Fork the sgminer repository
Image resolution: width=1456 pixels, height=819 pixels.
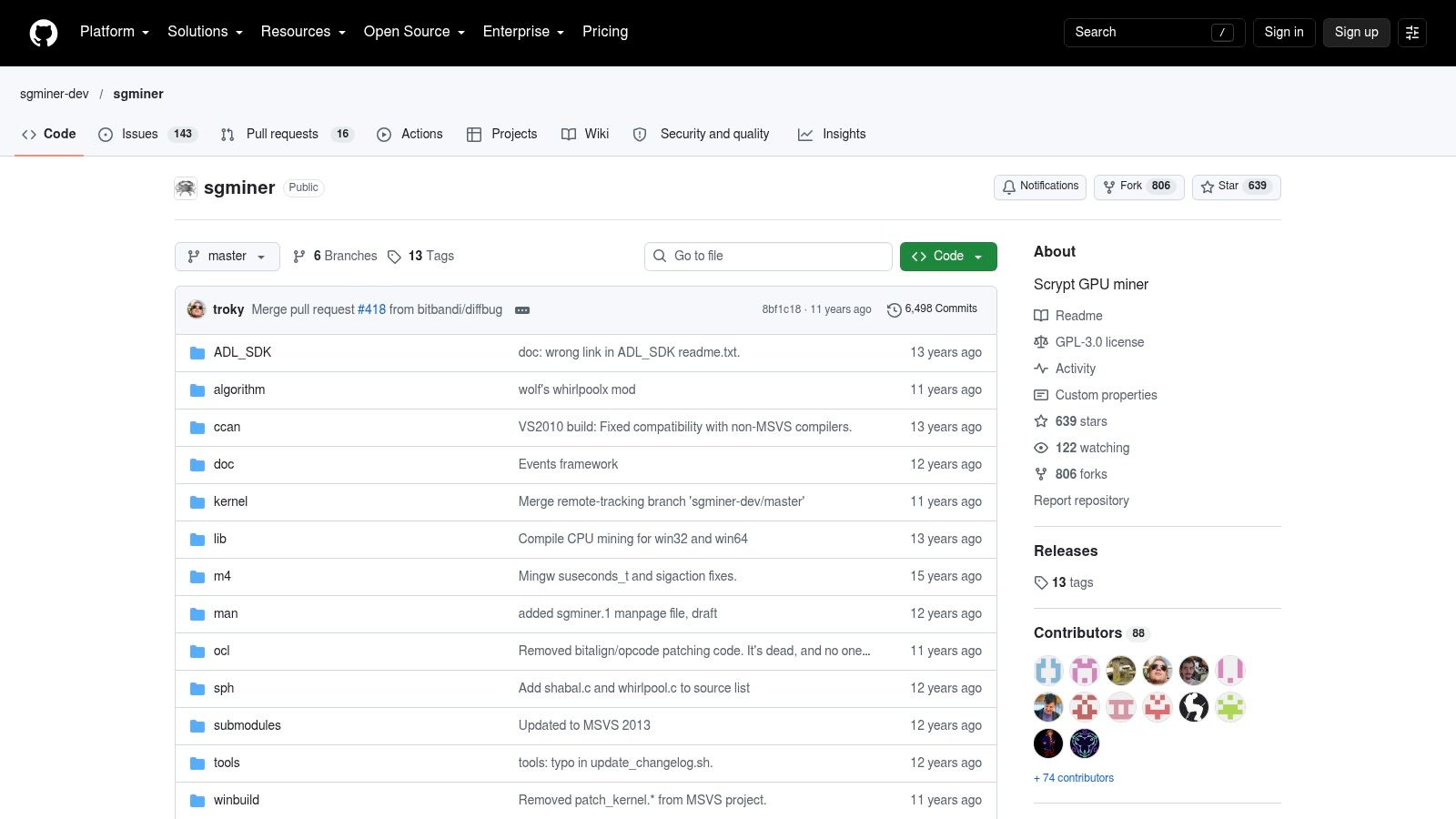(x=1139, y=187)
